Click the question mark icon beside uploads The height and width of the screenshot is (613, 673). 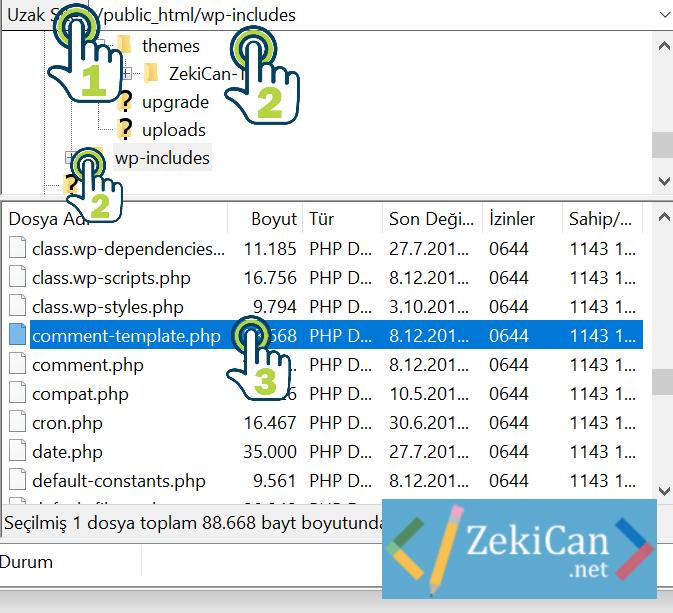[x=125, y=130]
